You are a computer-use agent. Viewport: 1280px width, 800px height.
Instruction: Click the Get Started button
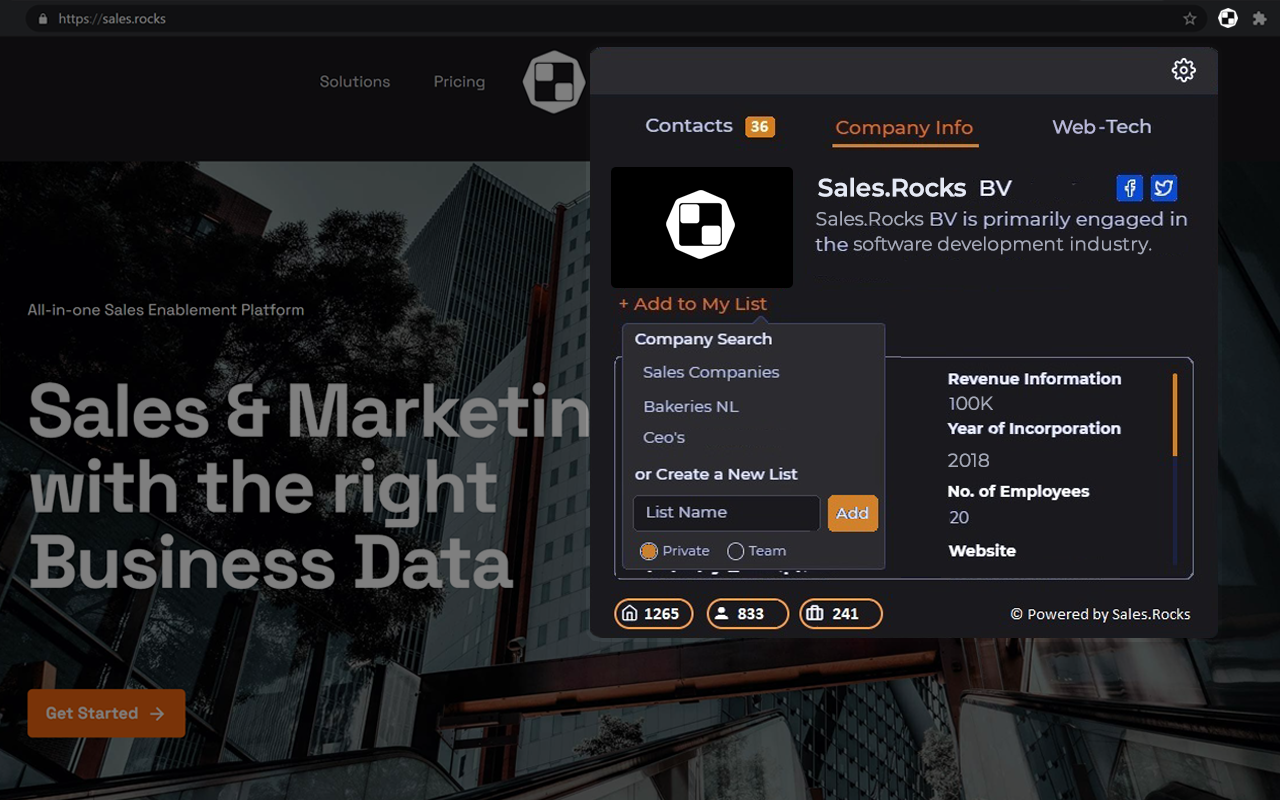click(x=105, y=713)
